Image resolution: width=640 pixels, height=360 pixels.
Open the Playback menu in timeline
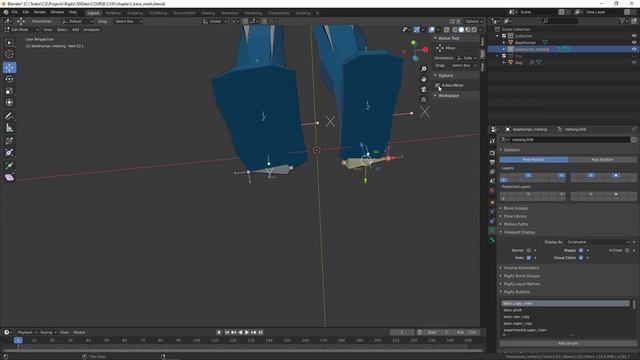[27, 332]
